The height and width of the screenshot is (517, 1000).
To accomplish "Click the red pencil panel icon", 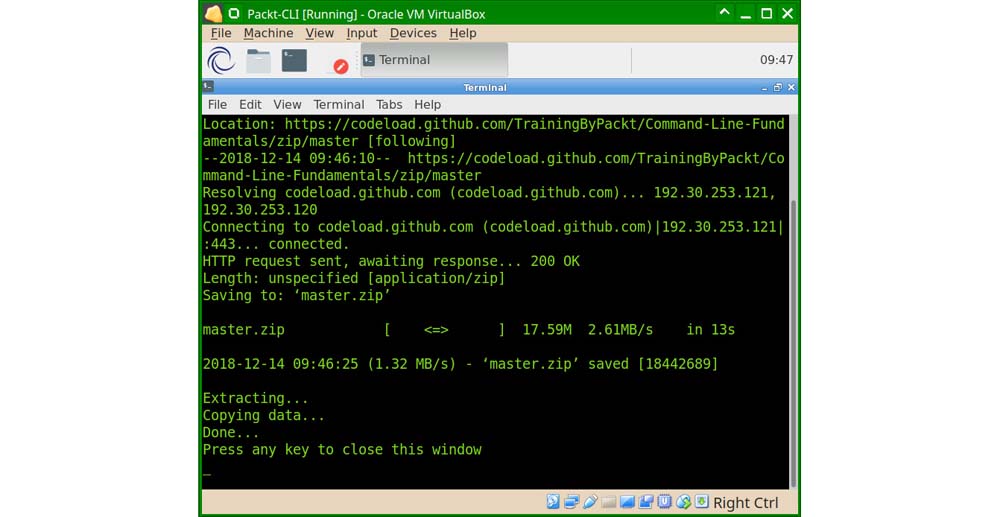I will pyautogui.click(x=341, y=66).
